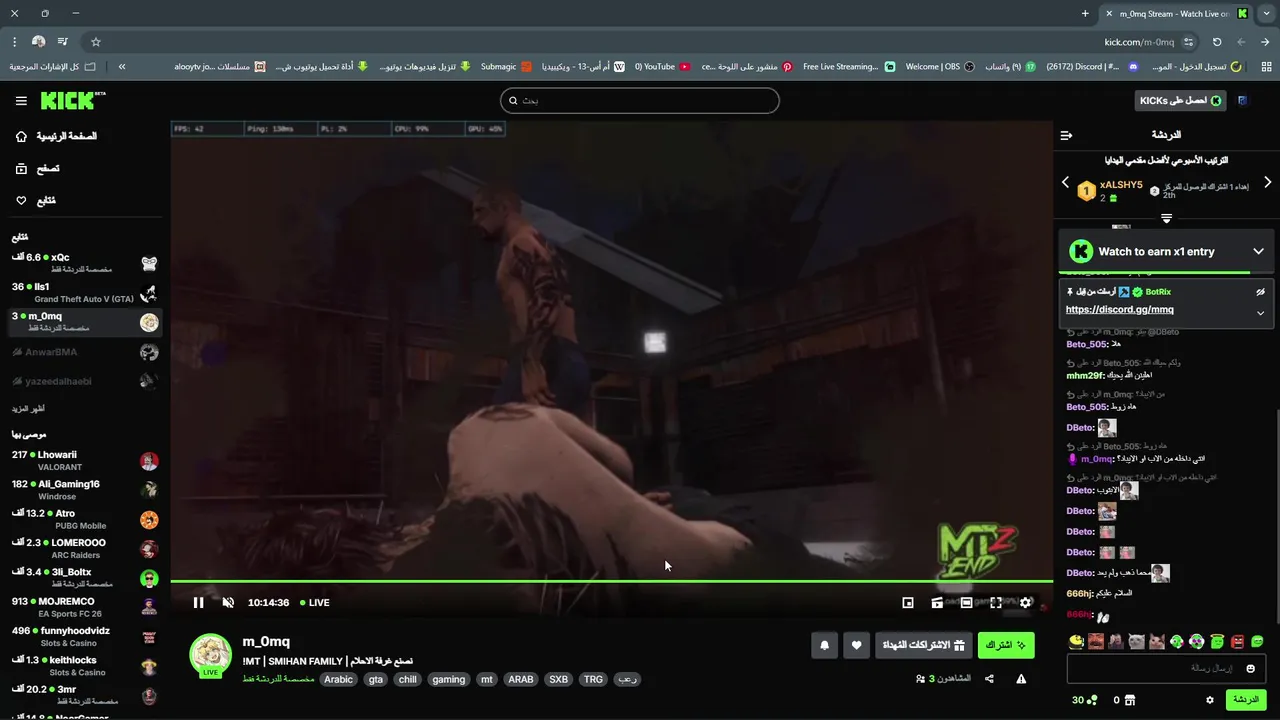Unmute the video player volume
The image size is (1280, 720).
pos(228,602)
